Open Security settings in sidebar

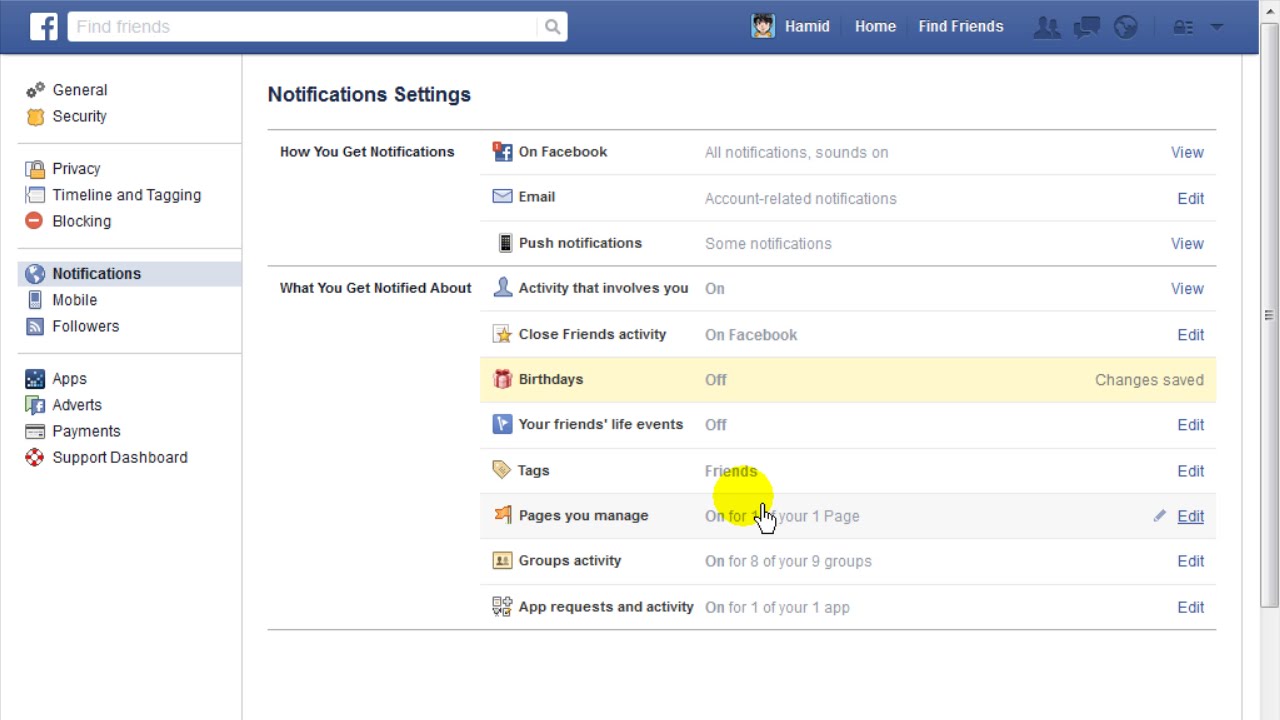(80, 116)
